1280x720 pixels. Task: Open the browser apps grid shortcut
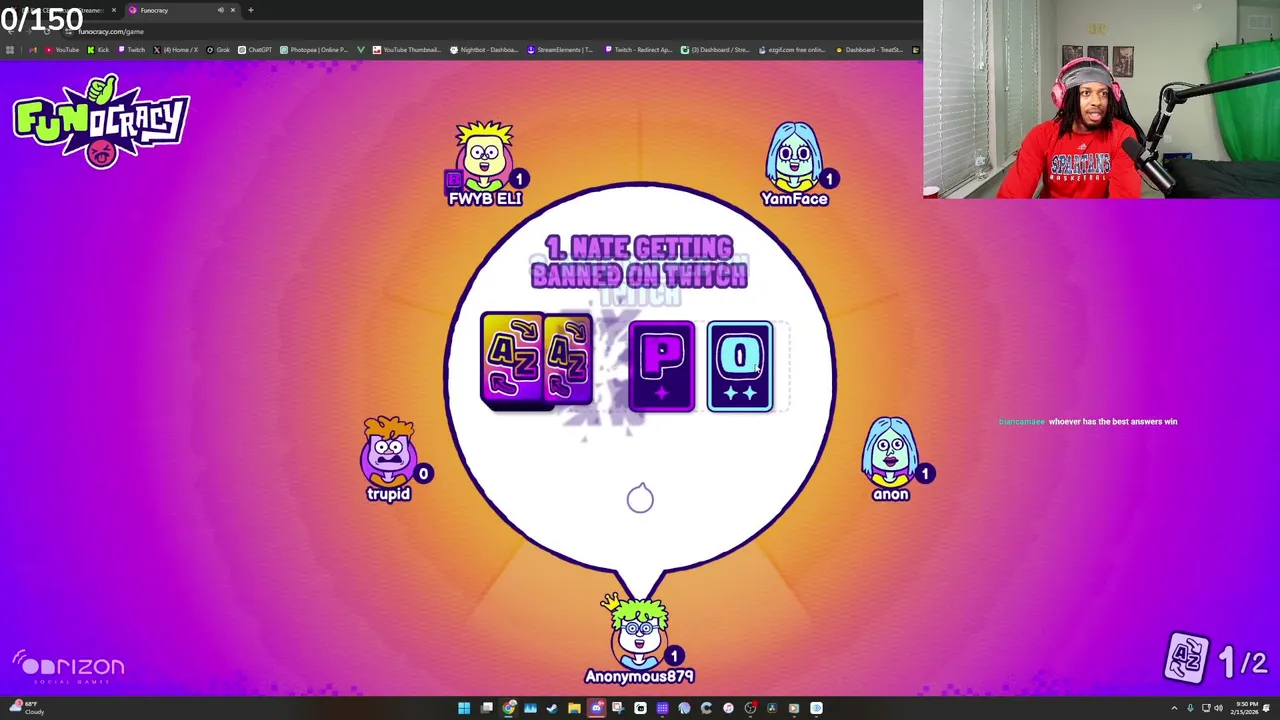point(10,49)
